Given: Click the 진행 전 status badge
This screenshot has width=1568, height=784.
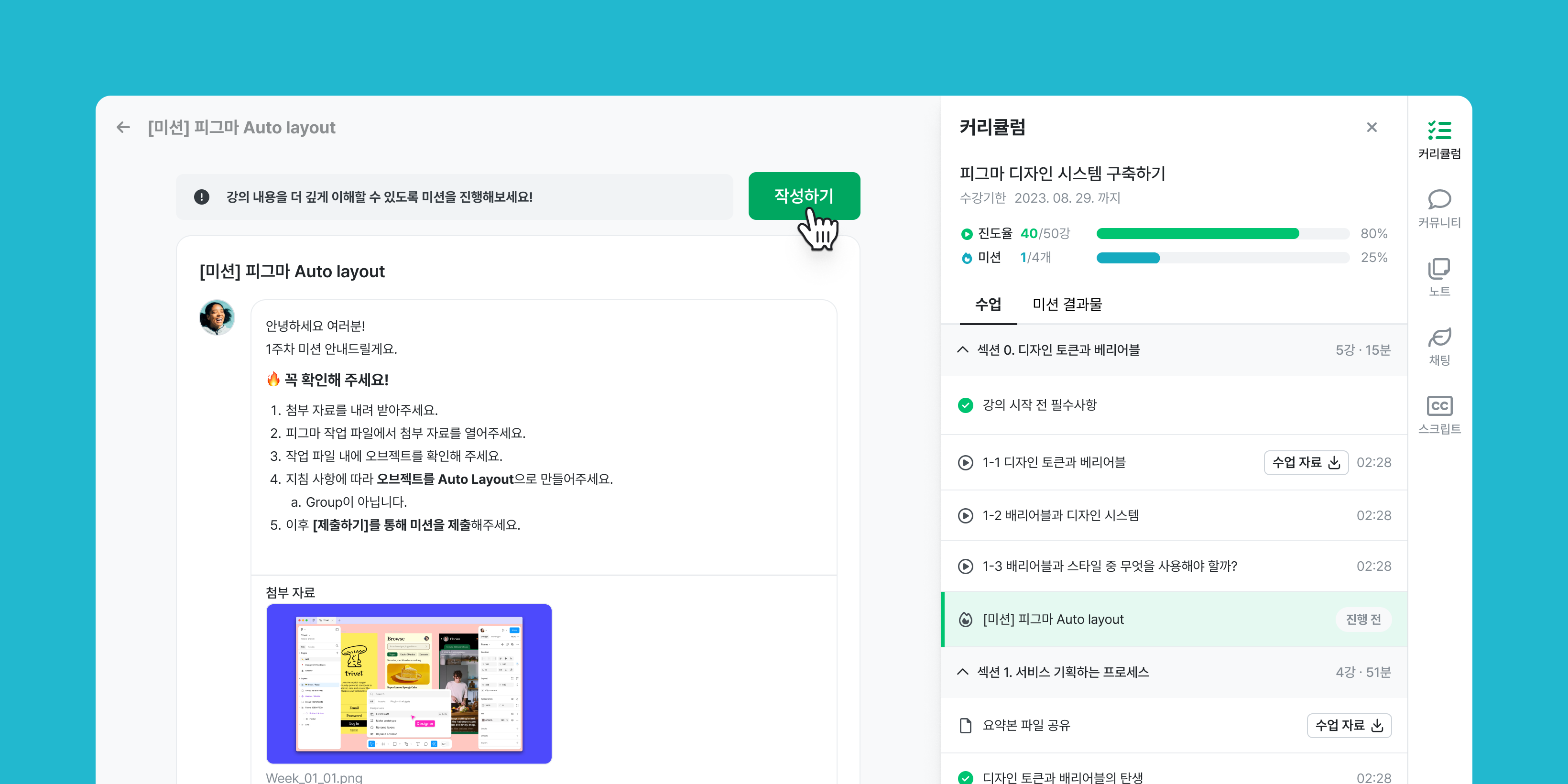Looking at the screenshot, I should point(1363,619).
